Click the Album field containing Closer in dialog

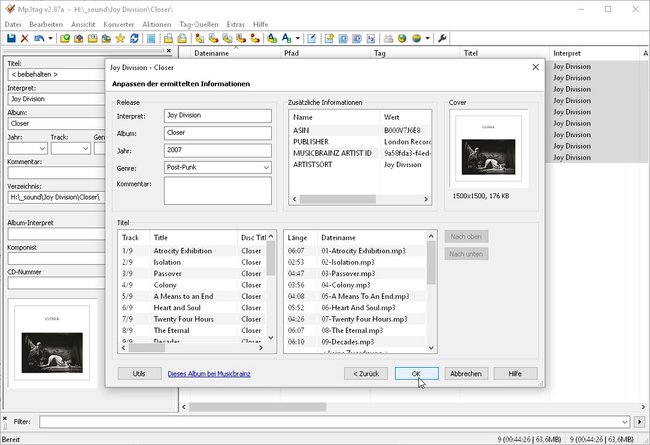click(218, 133)
